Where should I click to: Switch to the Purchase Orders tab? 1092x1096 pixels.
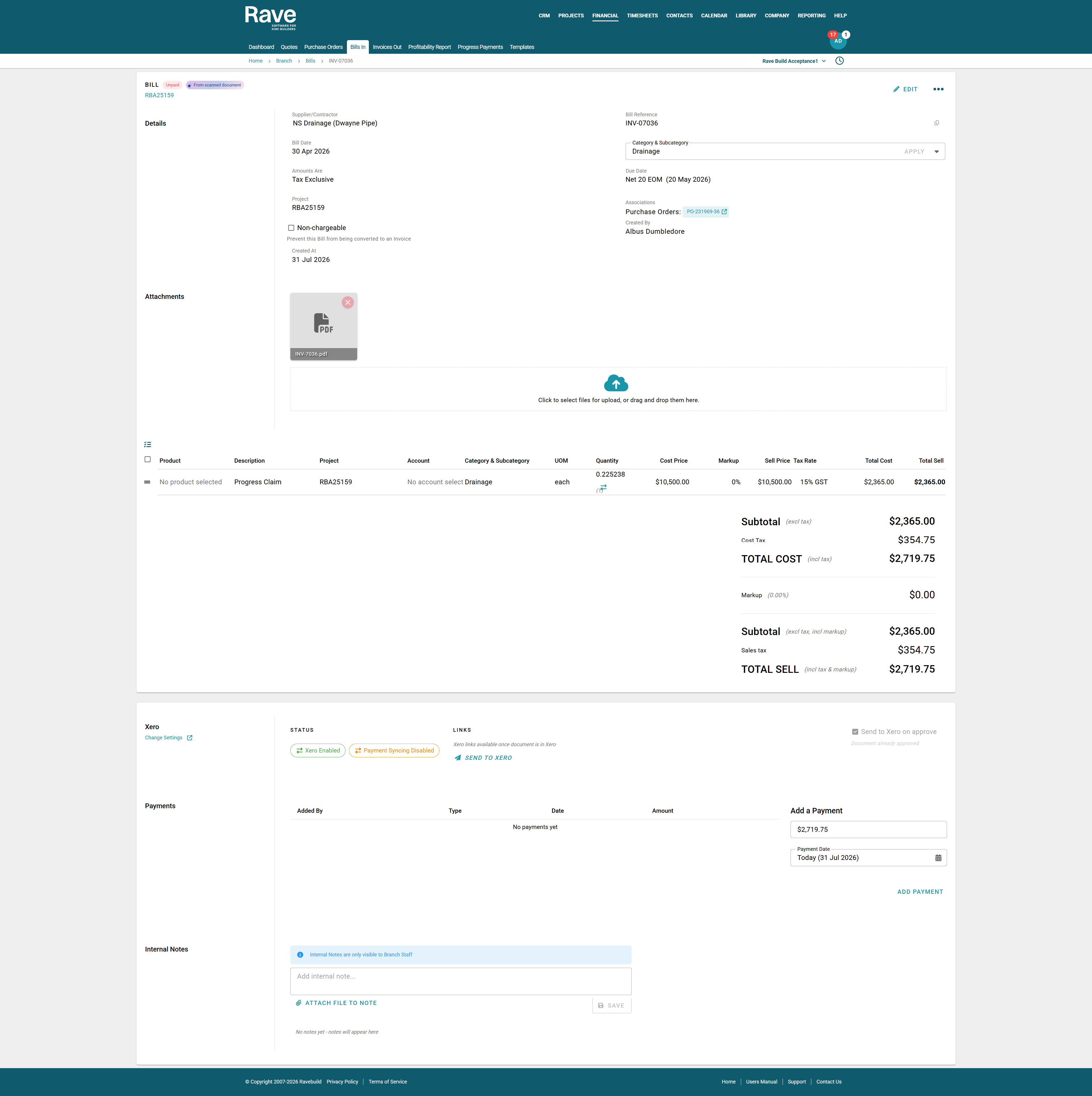click(323, 47)
